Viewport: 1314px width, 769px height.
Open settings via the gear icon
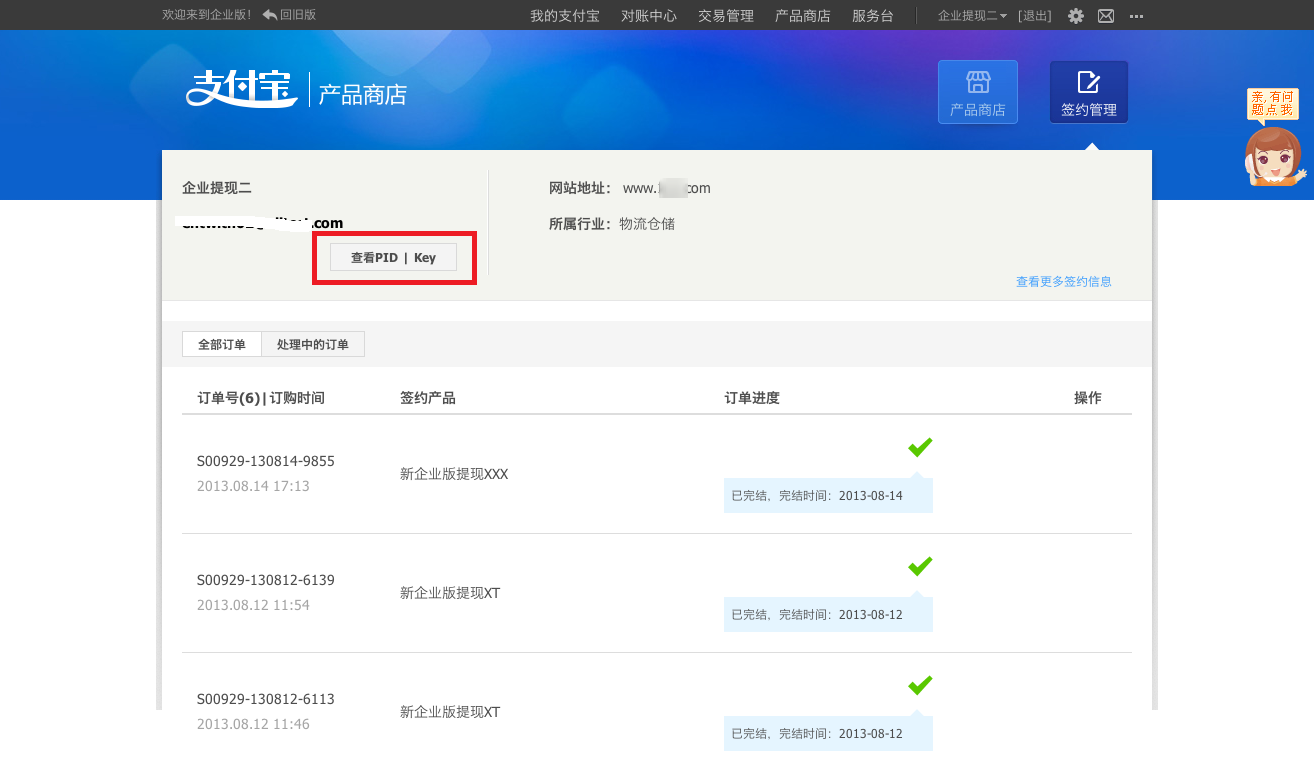tap(1075, 16)
